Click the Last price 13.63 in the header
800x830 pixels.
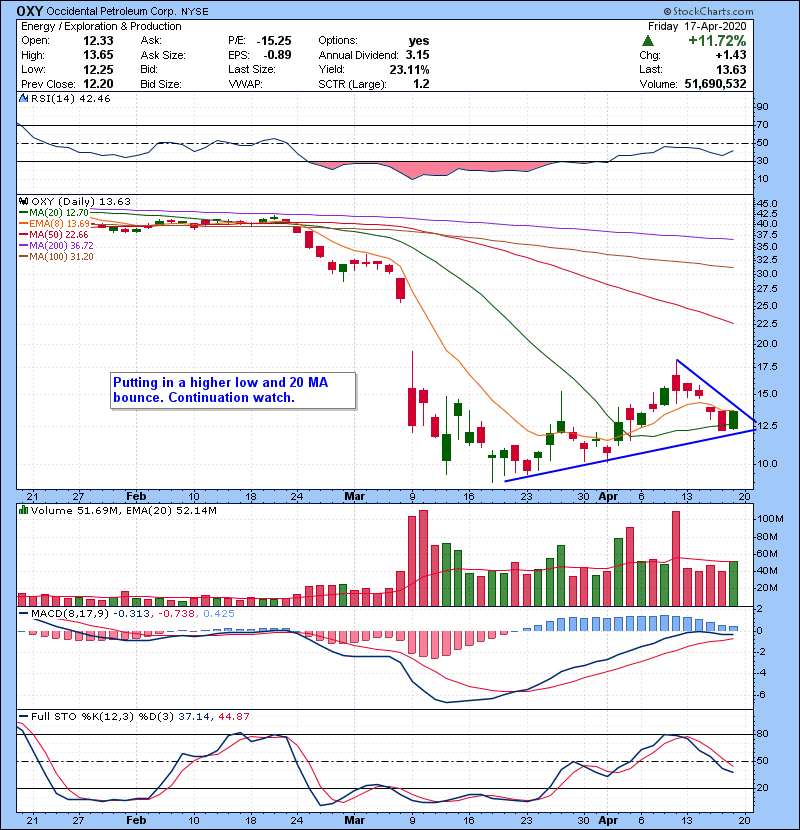pyautogui.click(x=731, y=69)
